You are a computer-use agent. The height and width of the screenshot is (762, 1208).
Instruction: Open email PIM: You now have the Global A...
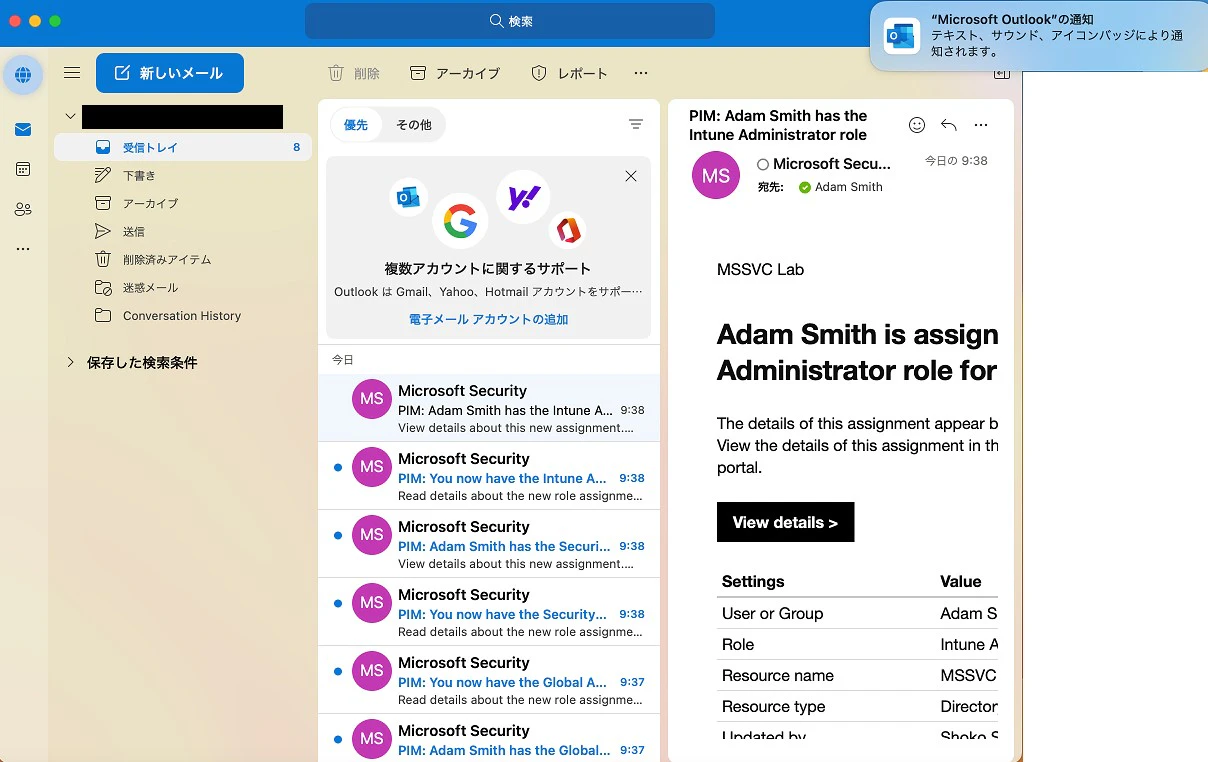coord(489,680)
